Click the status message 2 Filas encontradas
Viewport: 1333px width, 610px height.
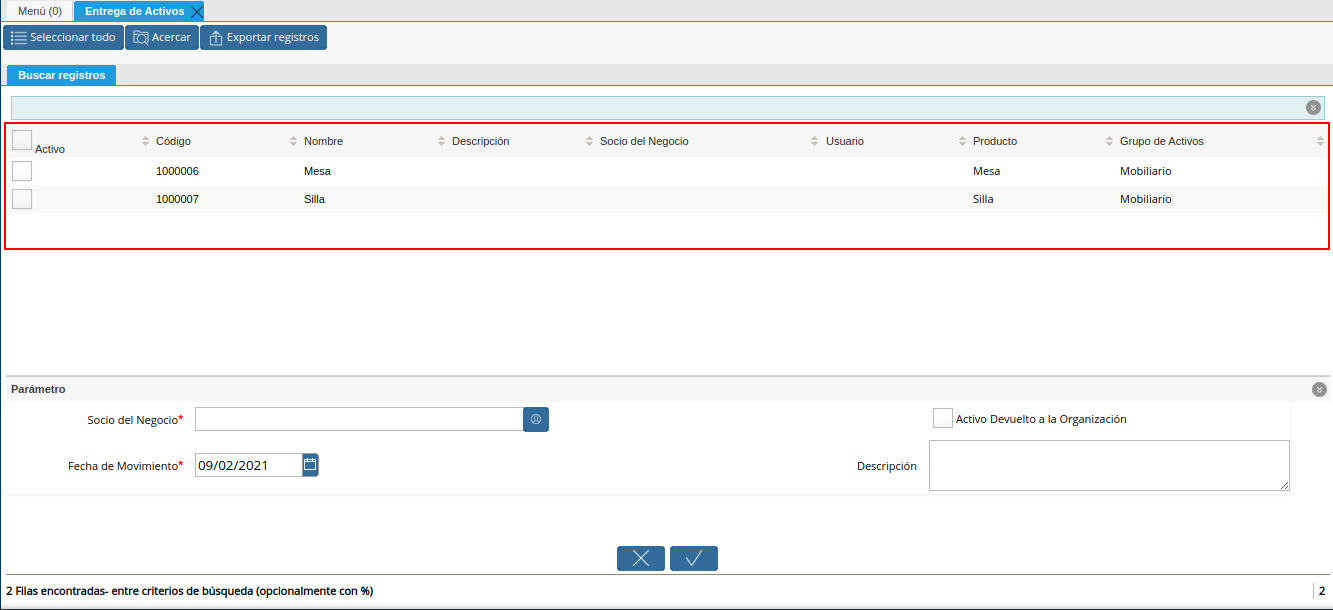tap(190, 591)
